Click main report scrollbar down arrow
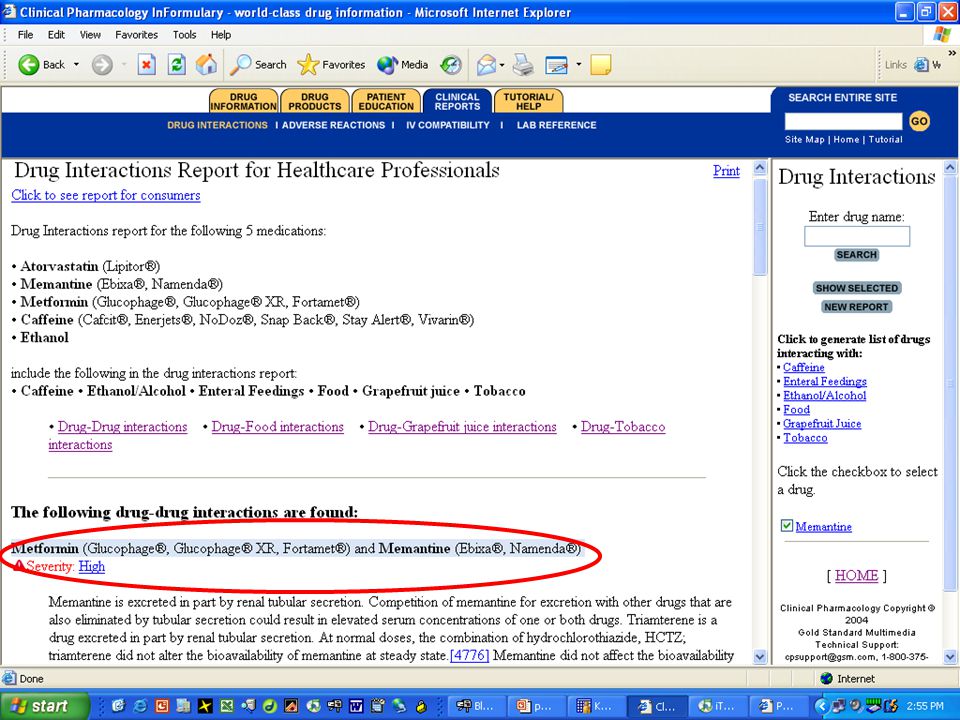The image size is (960, 720). (x=760, y=657)
